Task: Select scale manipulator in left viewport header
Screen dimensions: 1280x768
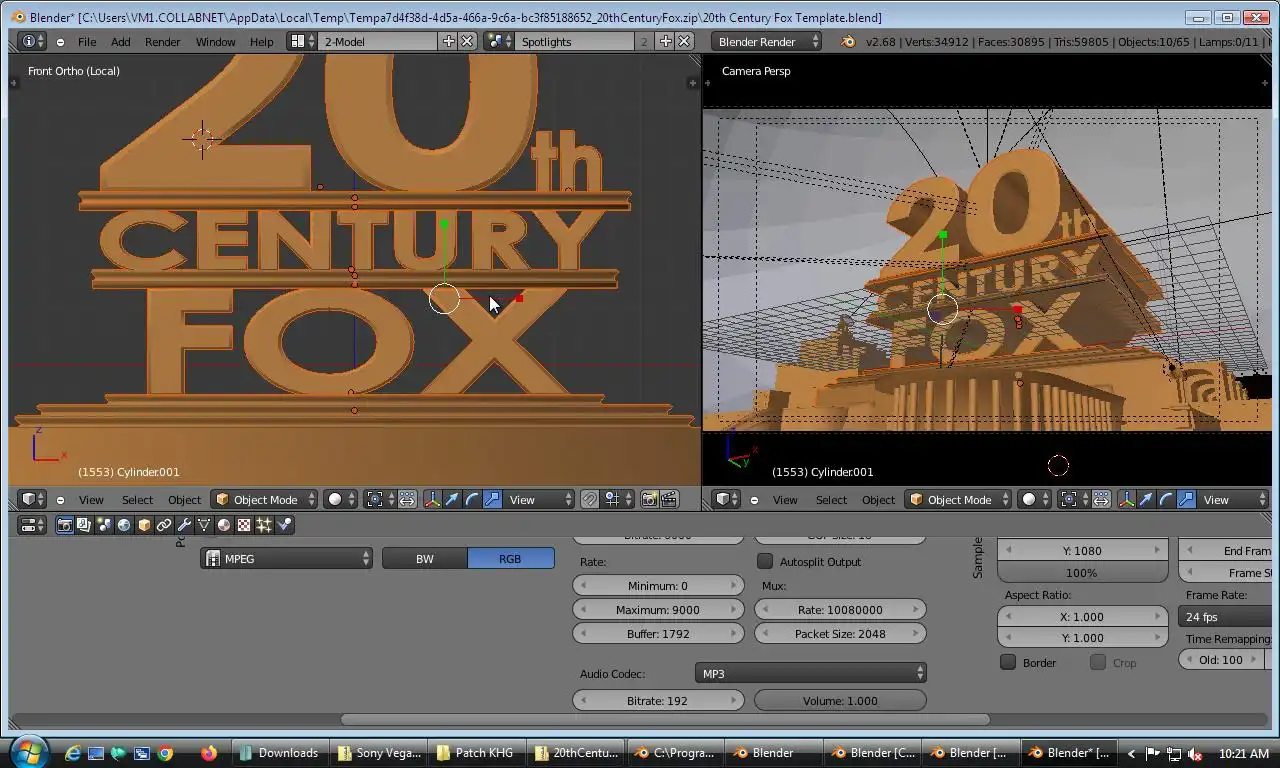Action: click(492, 499)
